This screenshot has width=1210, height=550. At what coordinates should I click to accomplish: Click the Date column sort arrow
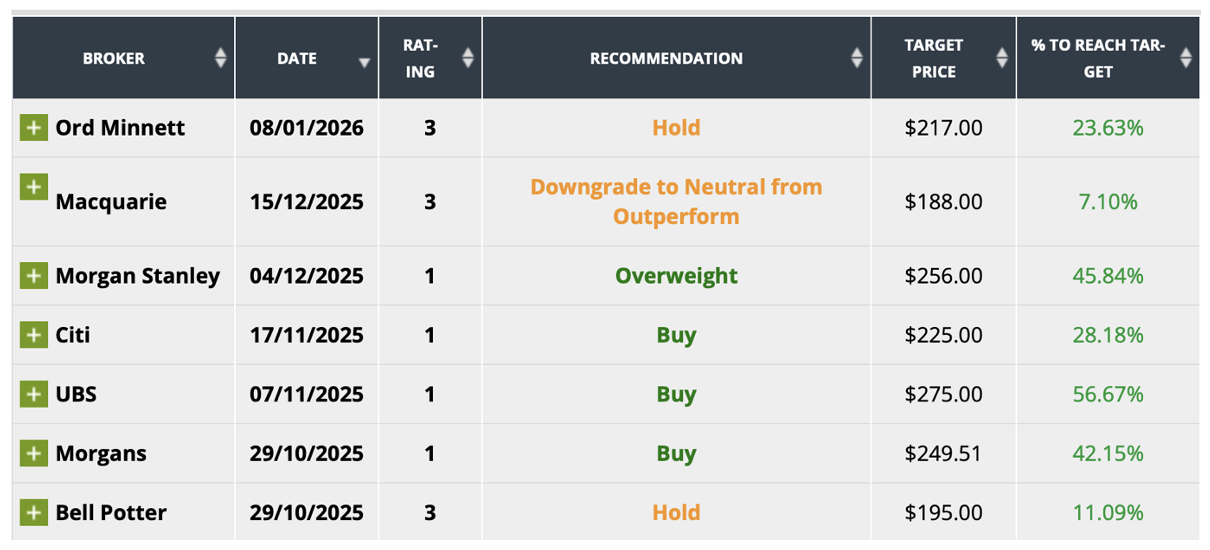364,62
